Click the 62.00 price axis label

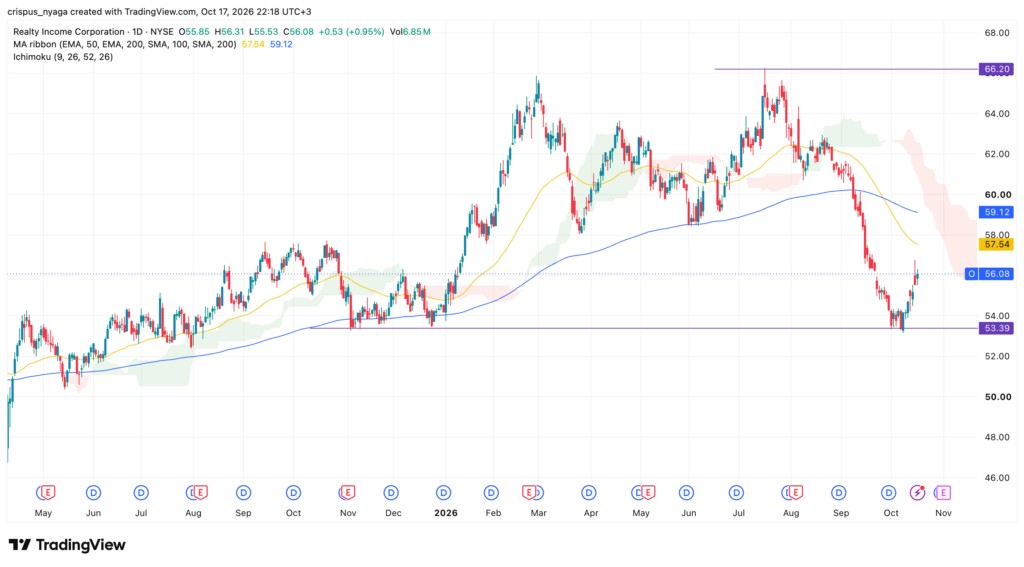(x=997, y=154)
